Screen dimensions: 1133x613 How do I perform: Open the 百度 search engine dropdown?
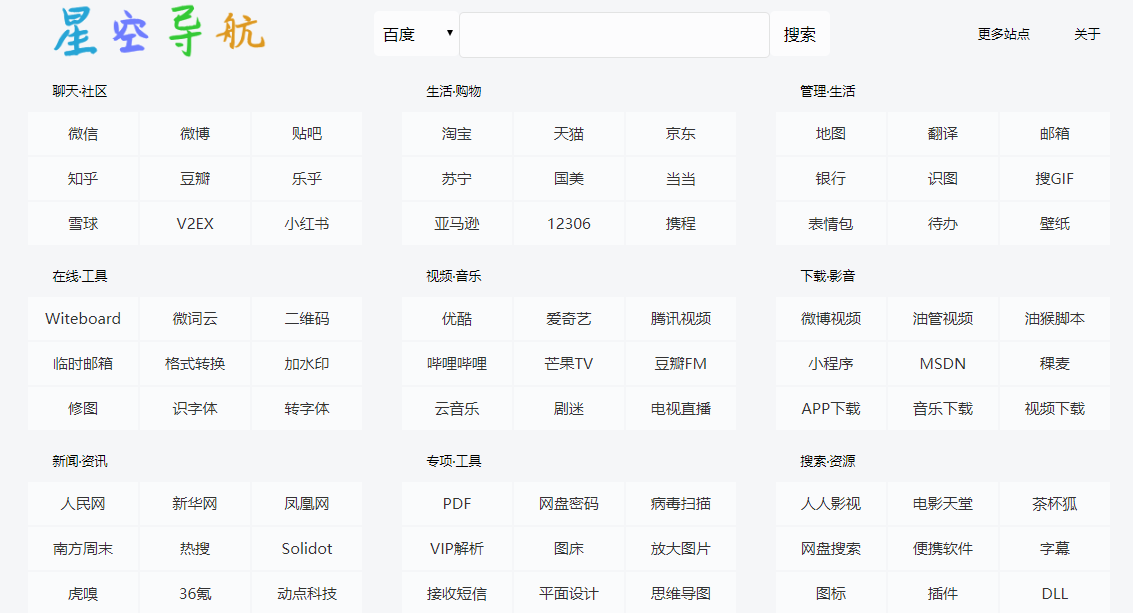pyautogui.click(x=416, y=34)
